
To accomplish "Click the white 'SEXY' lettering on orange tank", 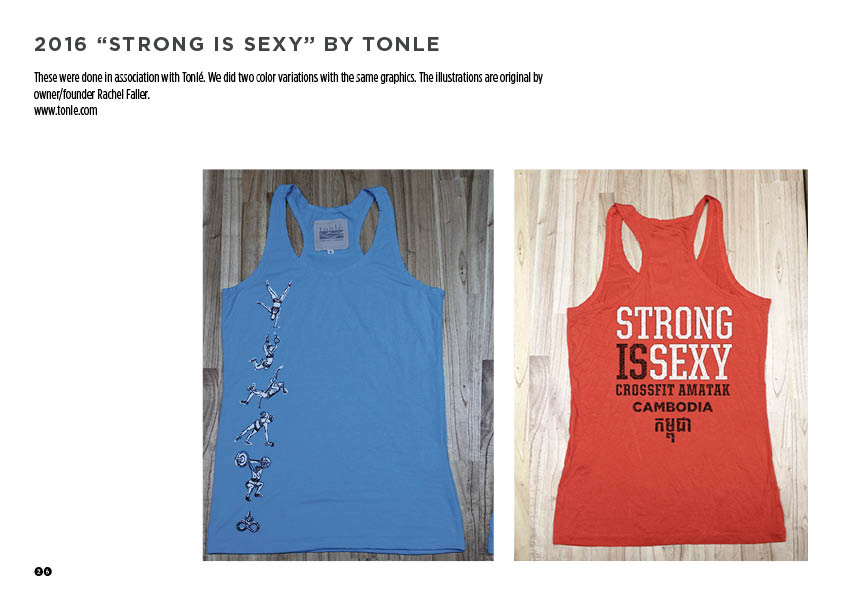I will click(690, 361).
